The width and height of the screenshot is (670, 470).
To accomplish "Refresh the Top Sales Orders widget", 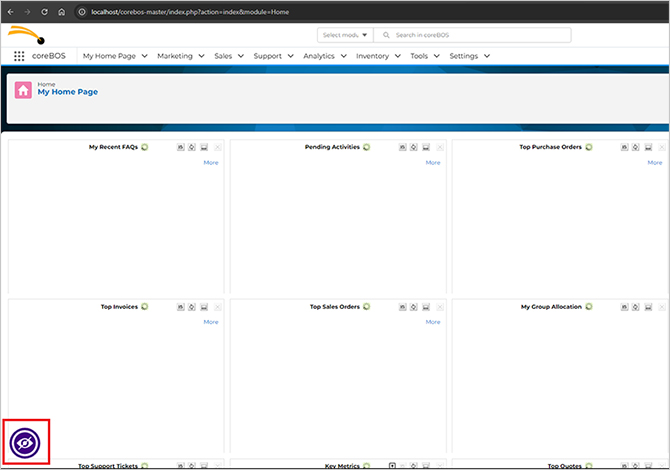I will [367, 307].
